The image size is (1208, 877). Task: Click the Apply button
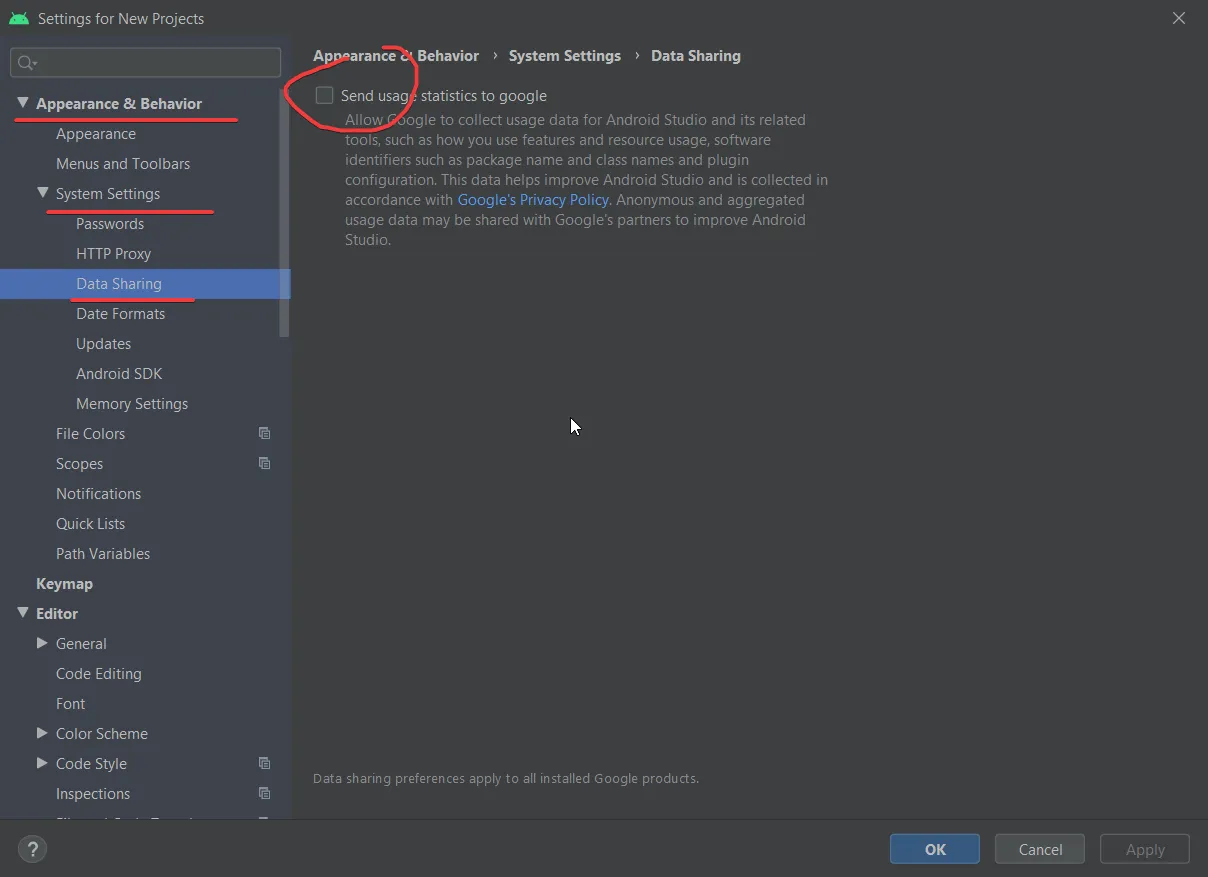[x=1145, y=849]
